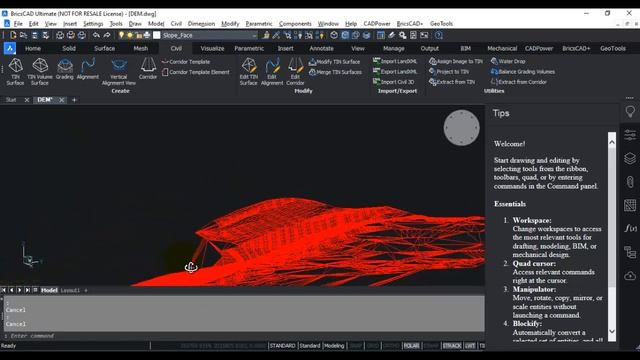
Task: Select the Corridor tool
Action: 148,69
